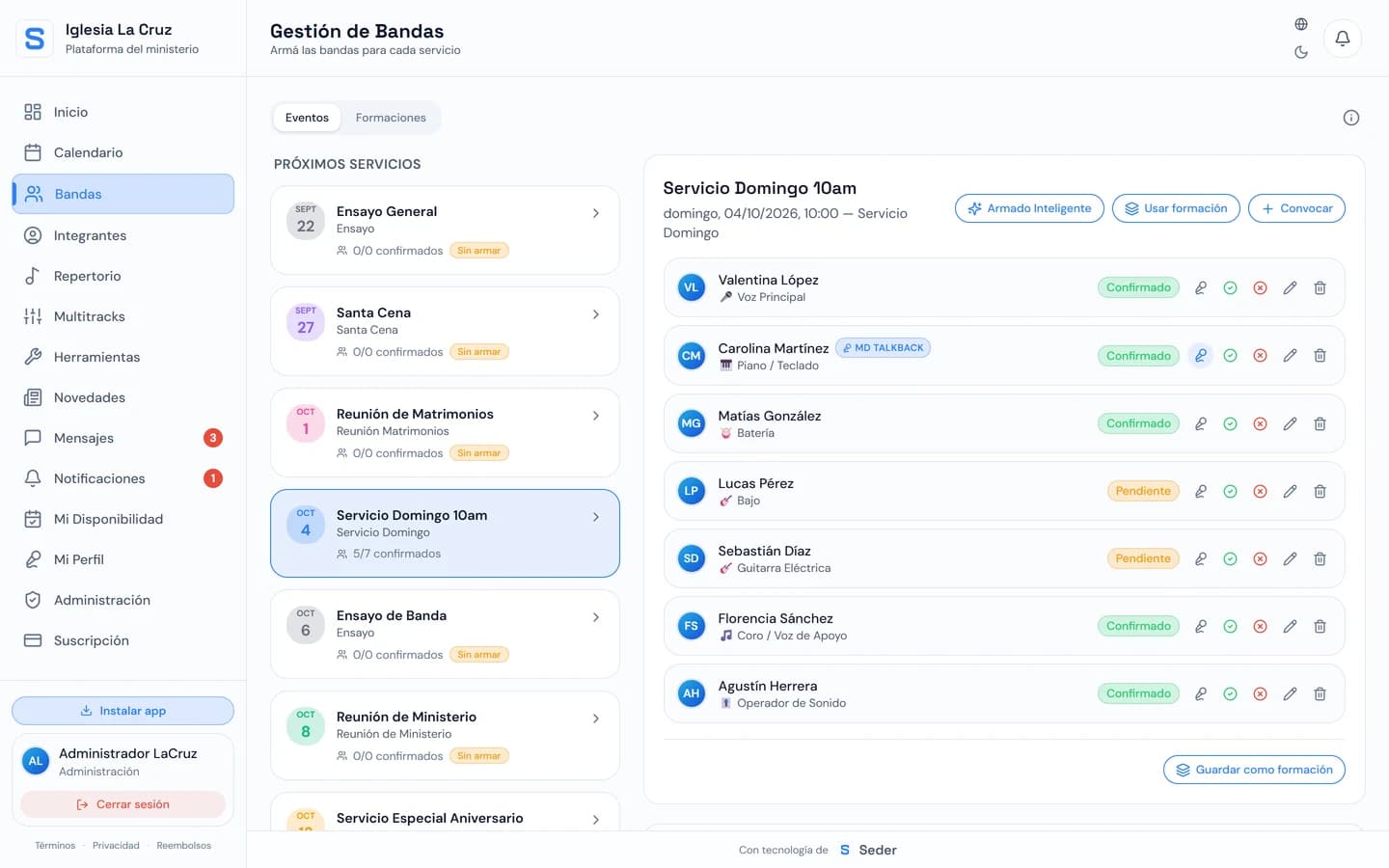
Task: Select the Eventos tab
Action: click(x=307, y=118)
